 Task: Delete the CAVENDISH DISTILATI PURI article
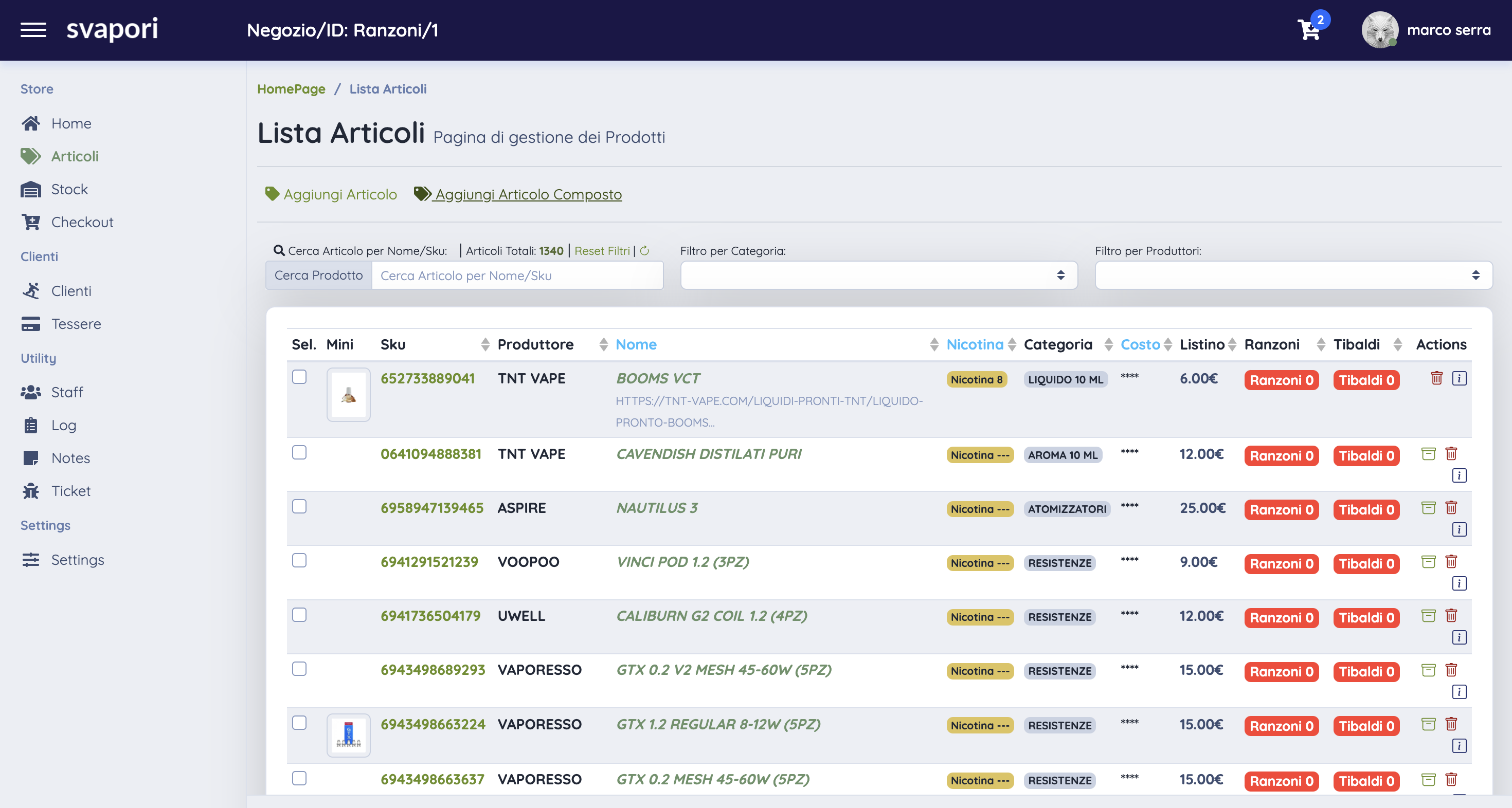1451,453
